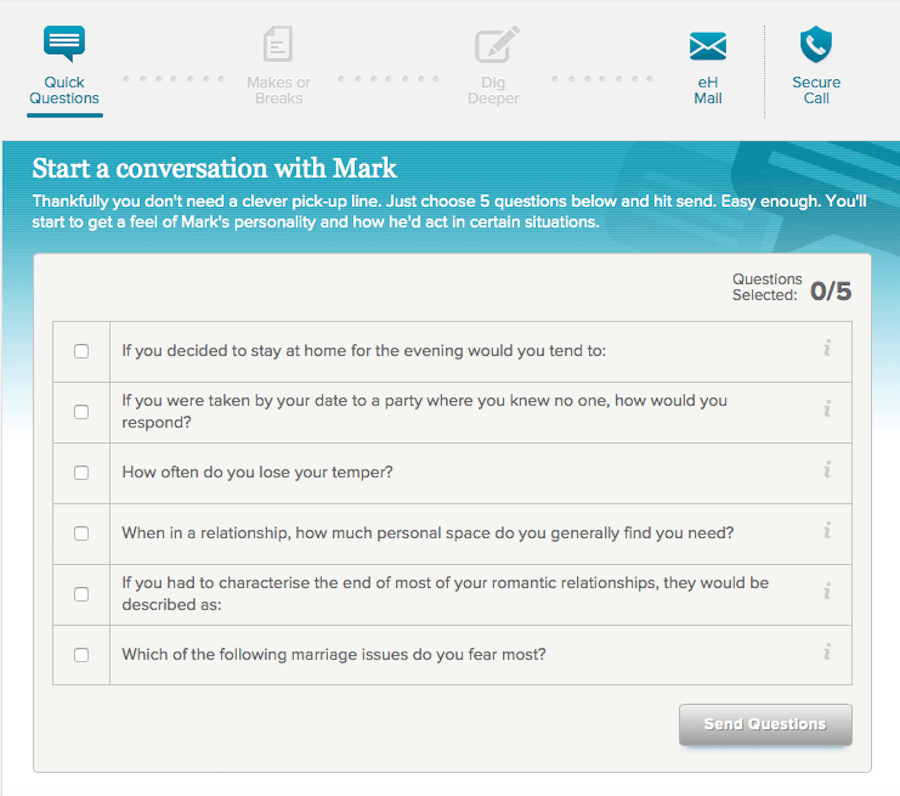Click the Secure Call phone shield icon
This screenshot has height=796, width=900.
815,46
